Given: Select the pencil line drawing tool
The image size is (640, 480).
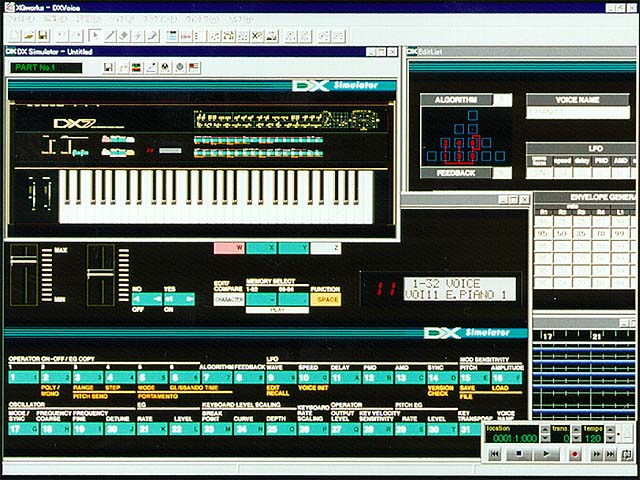Looking at the screenshot, I should [x=109, y=36].
